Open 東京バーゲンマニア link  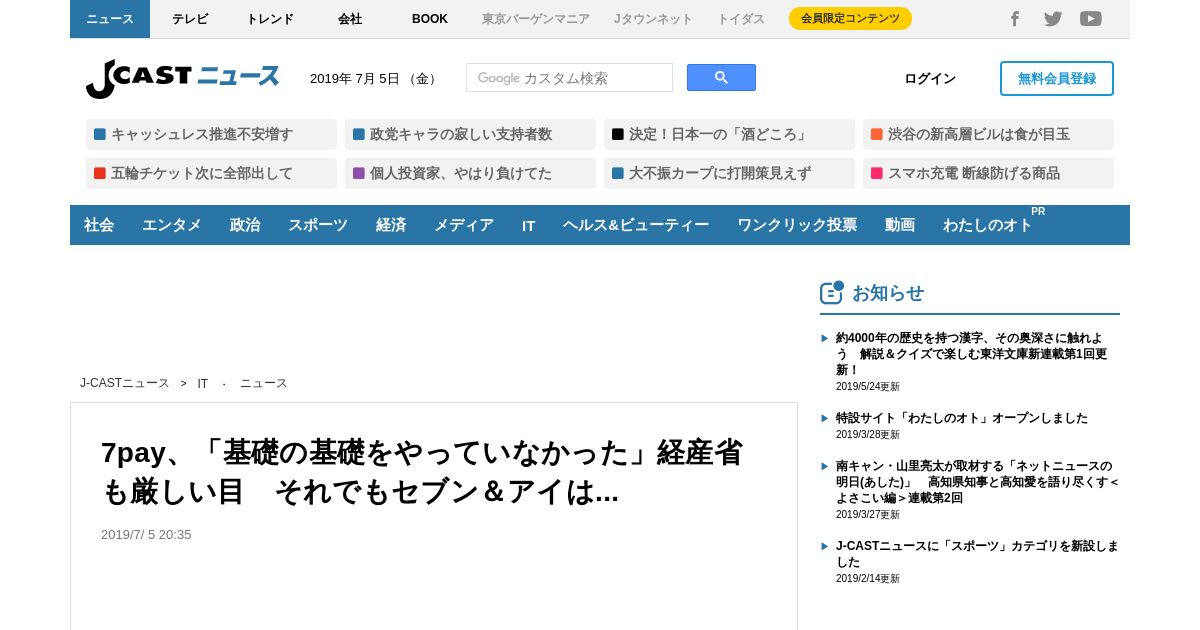coord(536,19)
